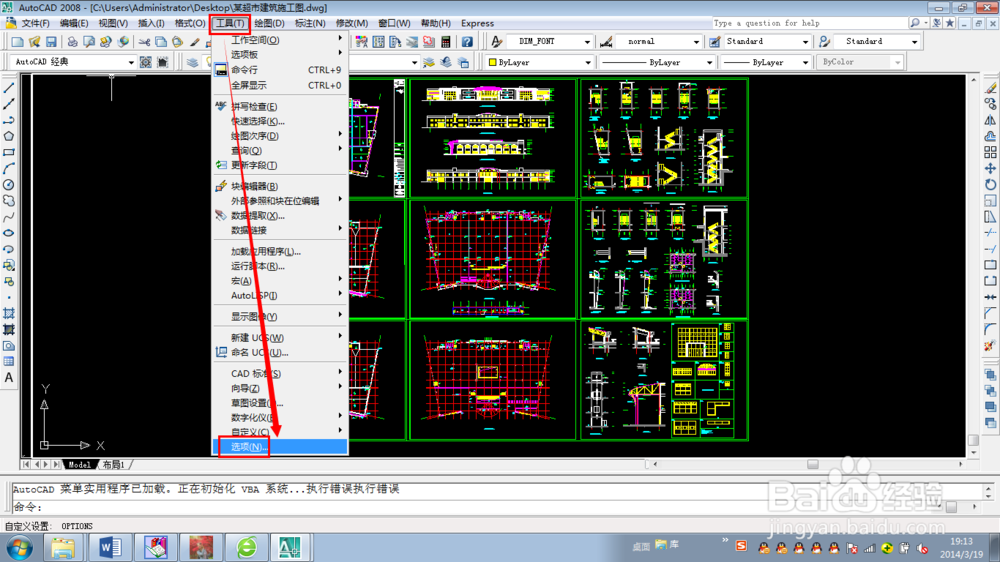
Task: Click the Workspace Settings gear icon
Action: pyautogui.click(x=146, y=62)
